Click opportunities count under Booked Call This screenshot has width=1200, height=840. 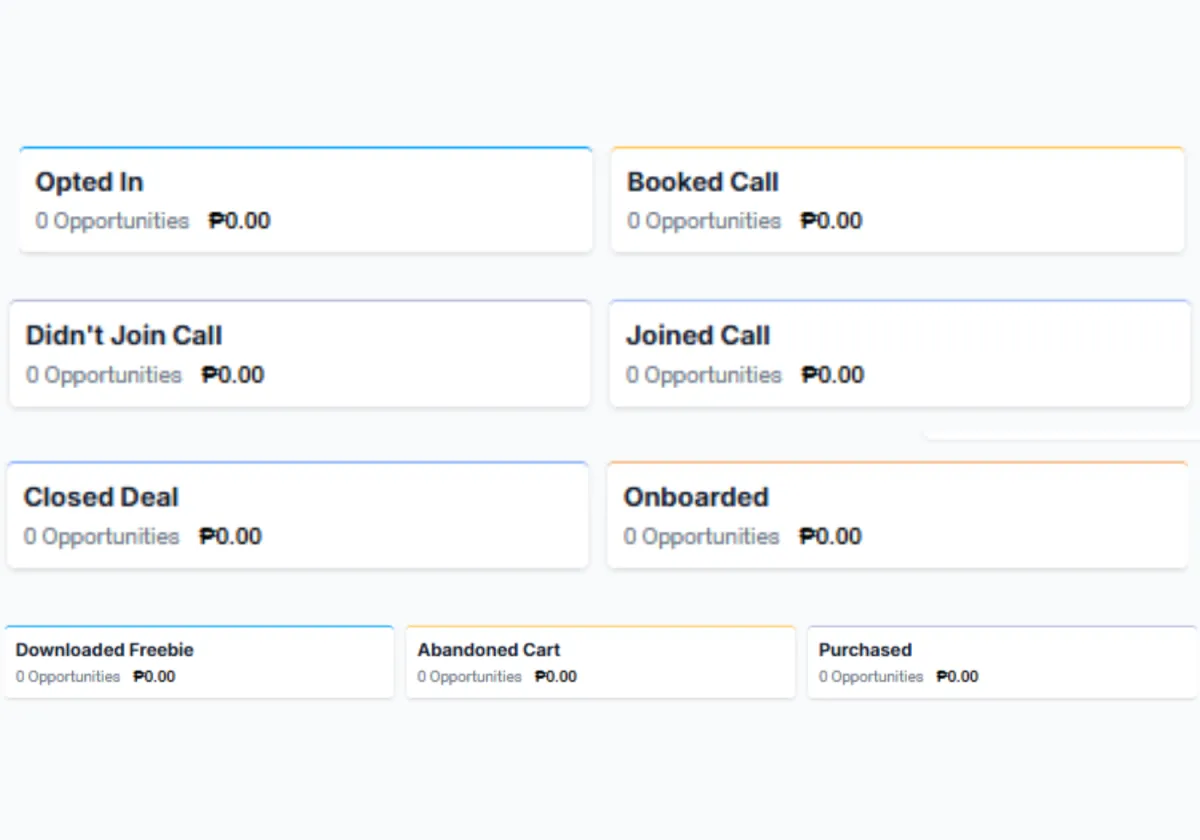(704, 221)
